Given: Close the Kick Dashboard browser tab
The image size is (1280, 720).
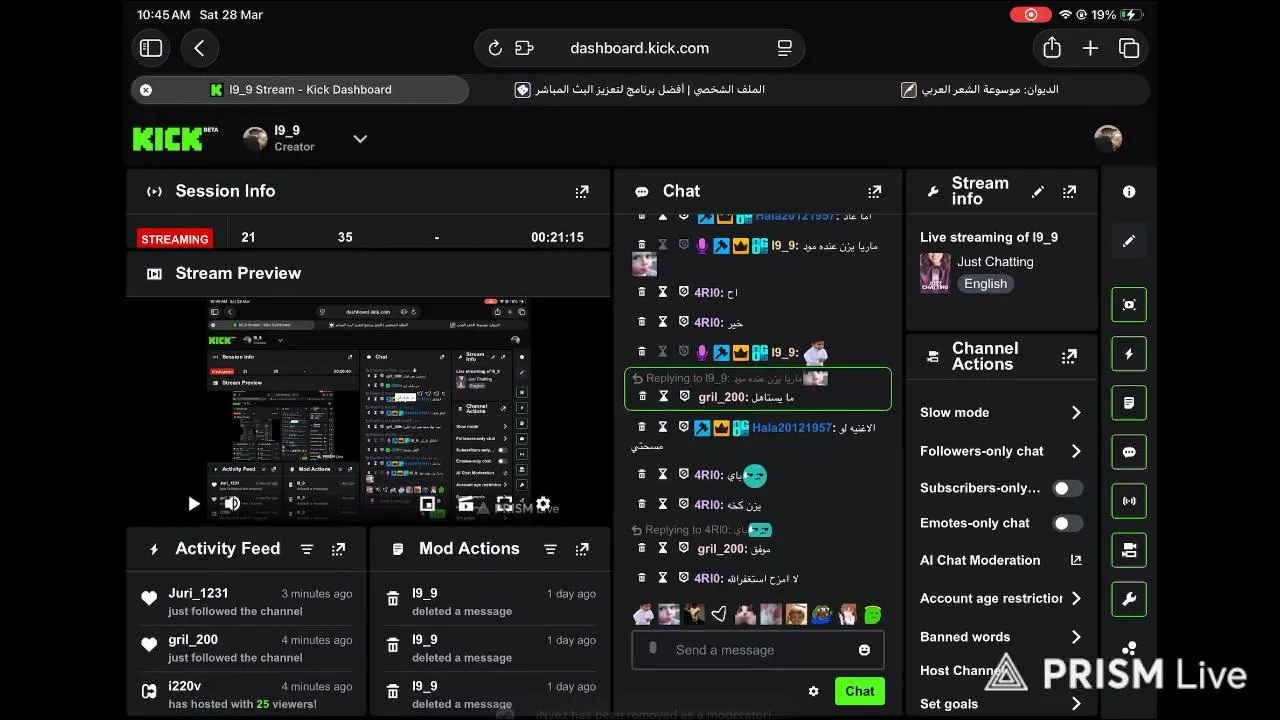Looking at the screenshot, I should [146, 89].
